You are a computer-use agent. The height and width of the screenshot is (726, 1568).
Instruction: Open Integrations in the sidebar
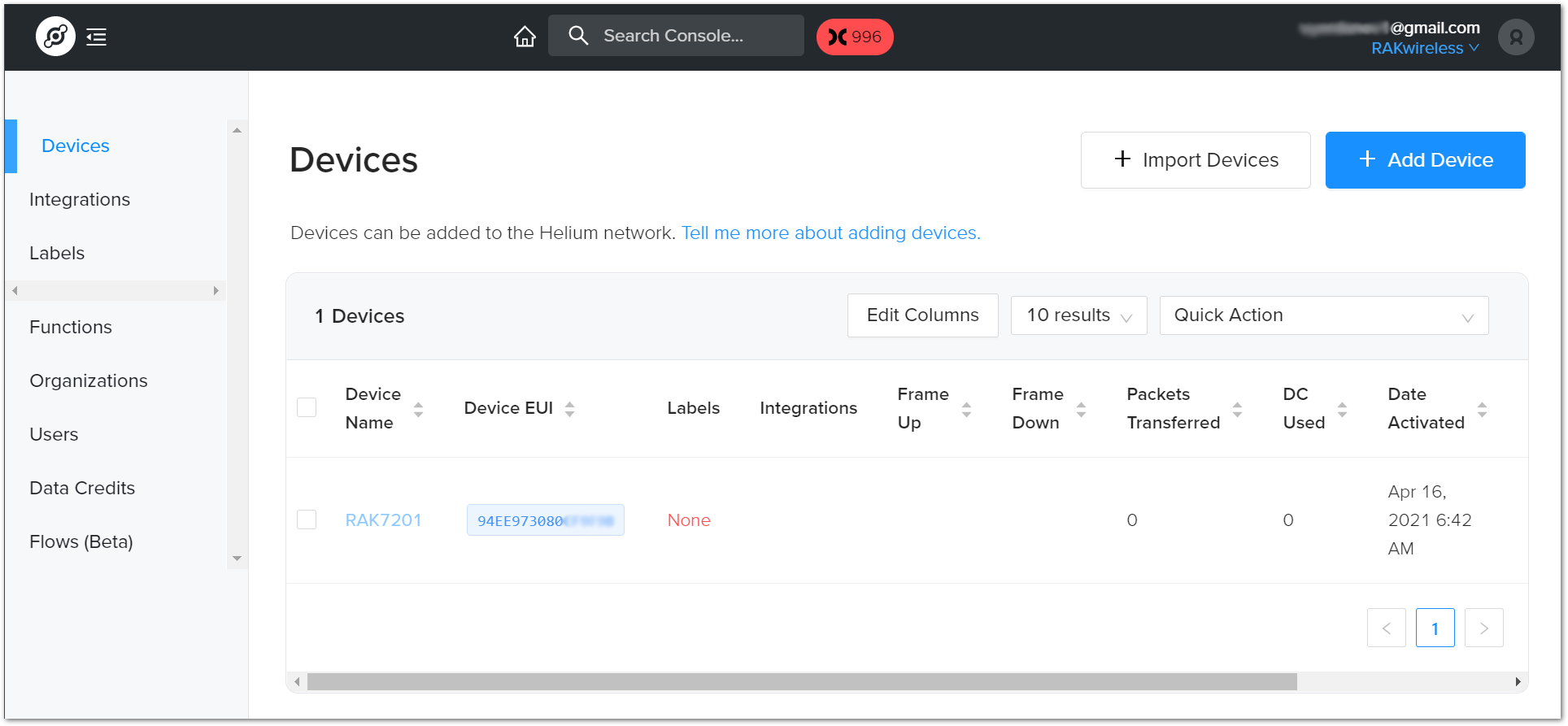[x=80, y=199]
